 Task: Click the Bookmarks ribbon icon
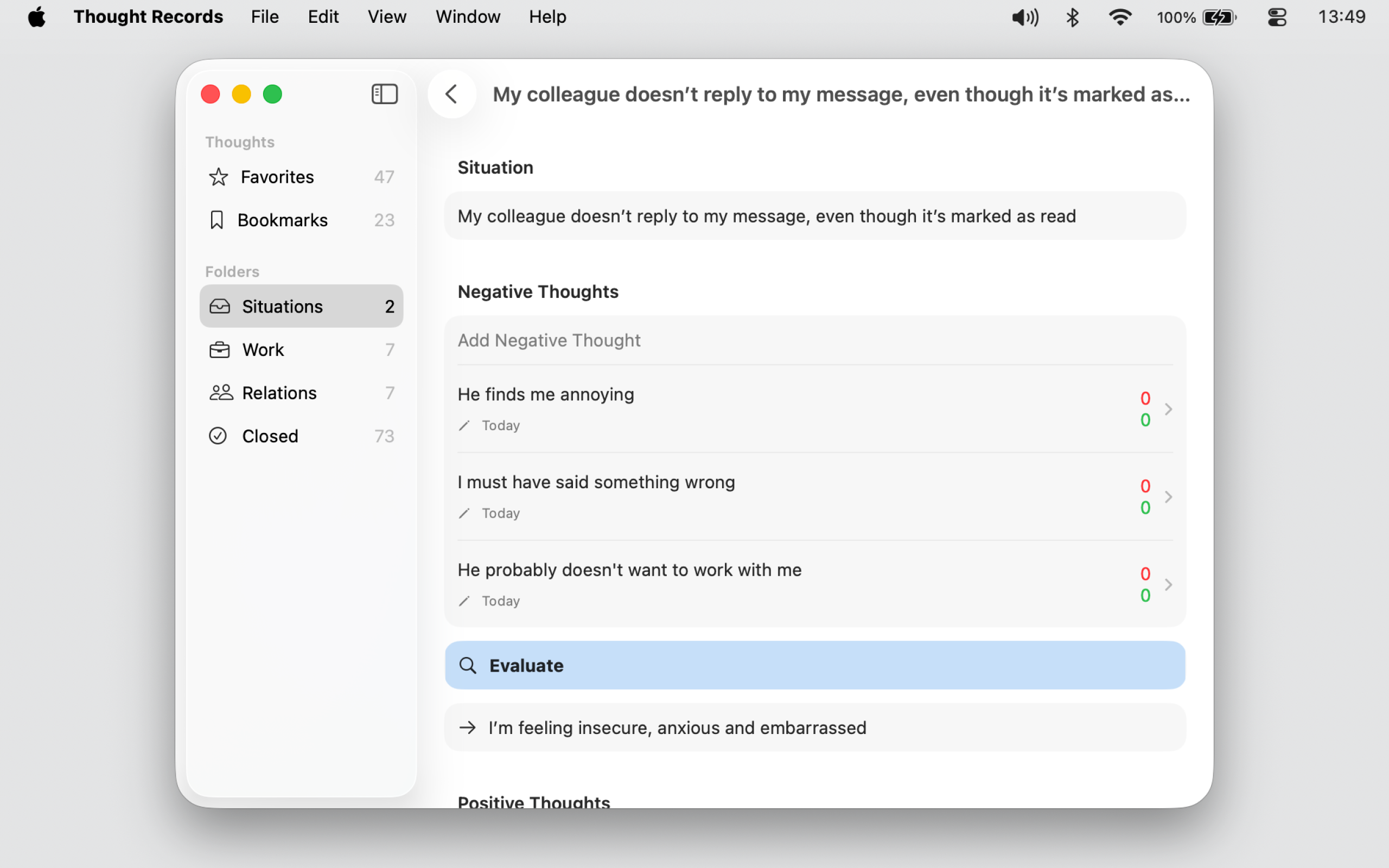pos(216,220)
